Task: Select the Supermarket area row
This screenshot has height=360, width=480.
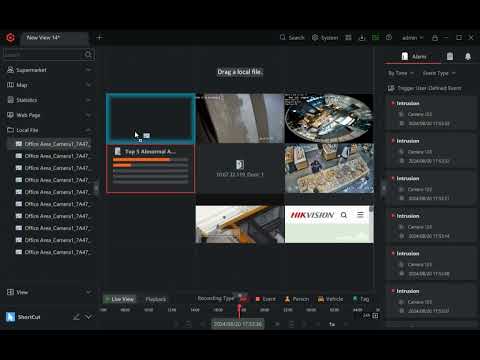Action: [49, 70]
